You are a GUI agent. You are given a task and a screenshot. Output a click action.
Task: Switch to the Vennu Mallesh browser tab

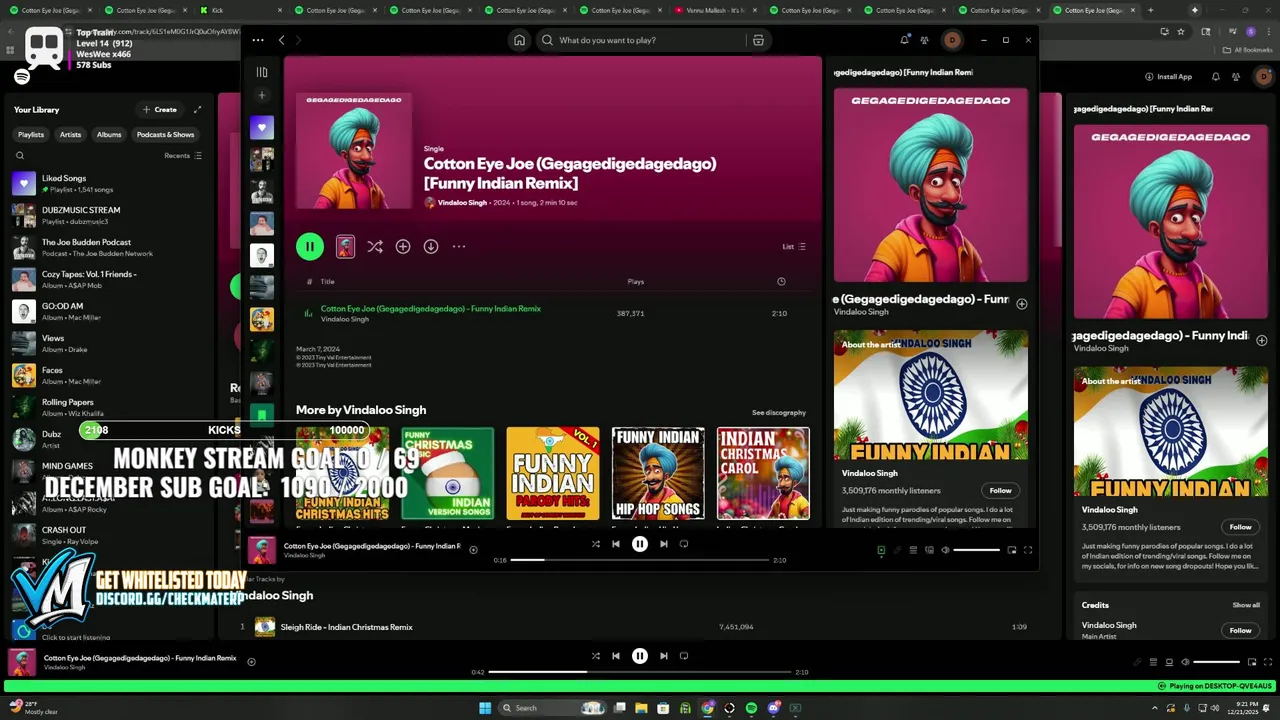pyautogui.click(x=716, y=10)
